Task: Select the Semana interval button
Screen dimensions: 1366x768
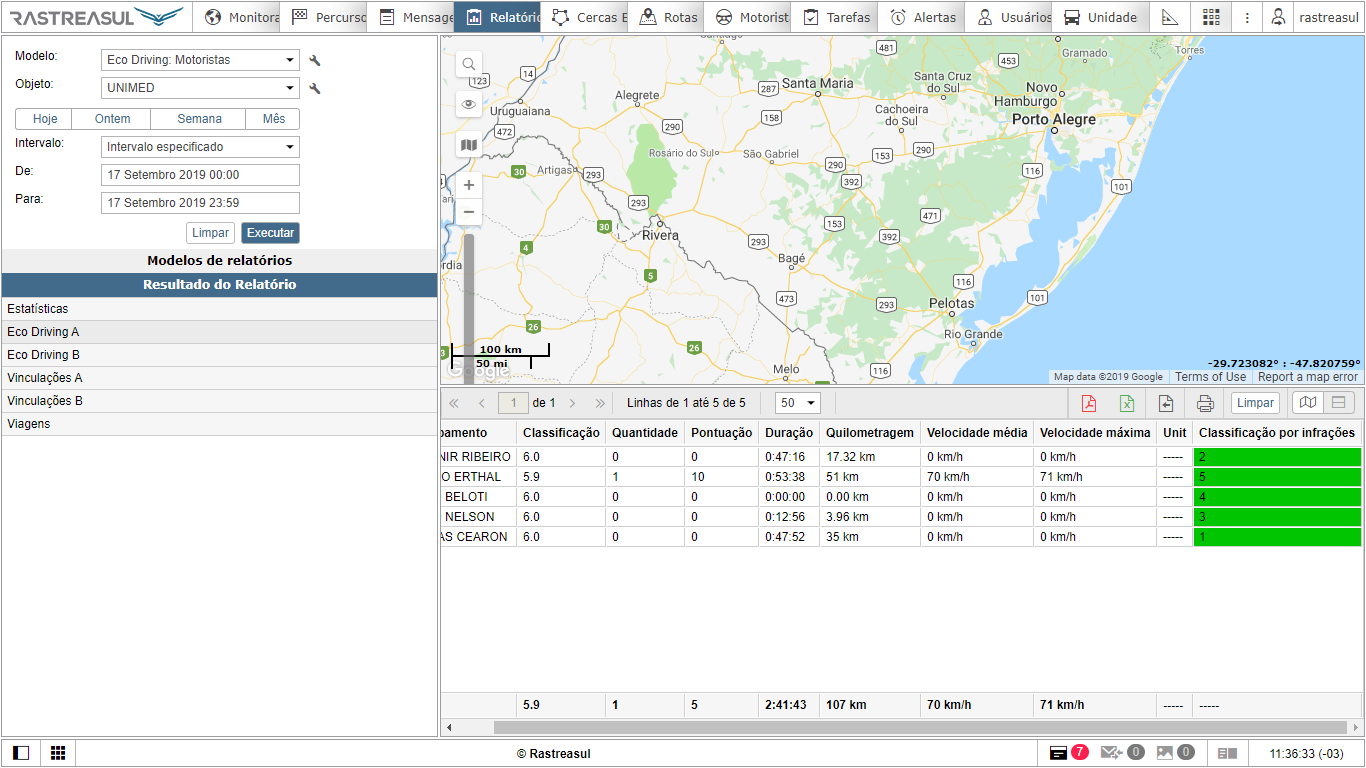Action: 199,119
